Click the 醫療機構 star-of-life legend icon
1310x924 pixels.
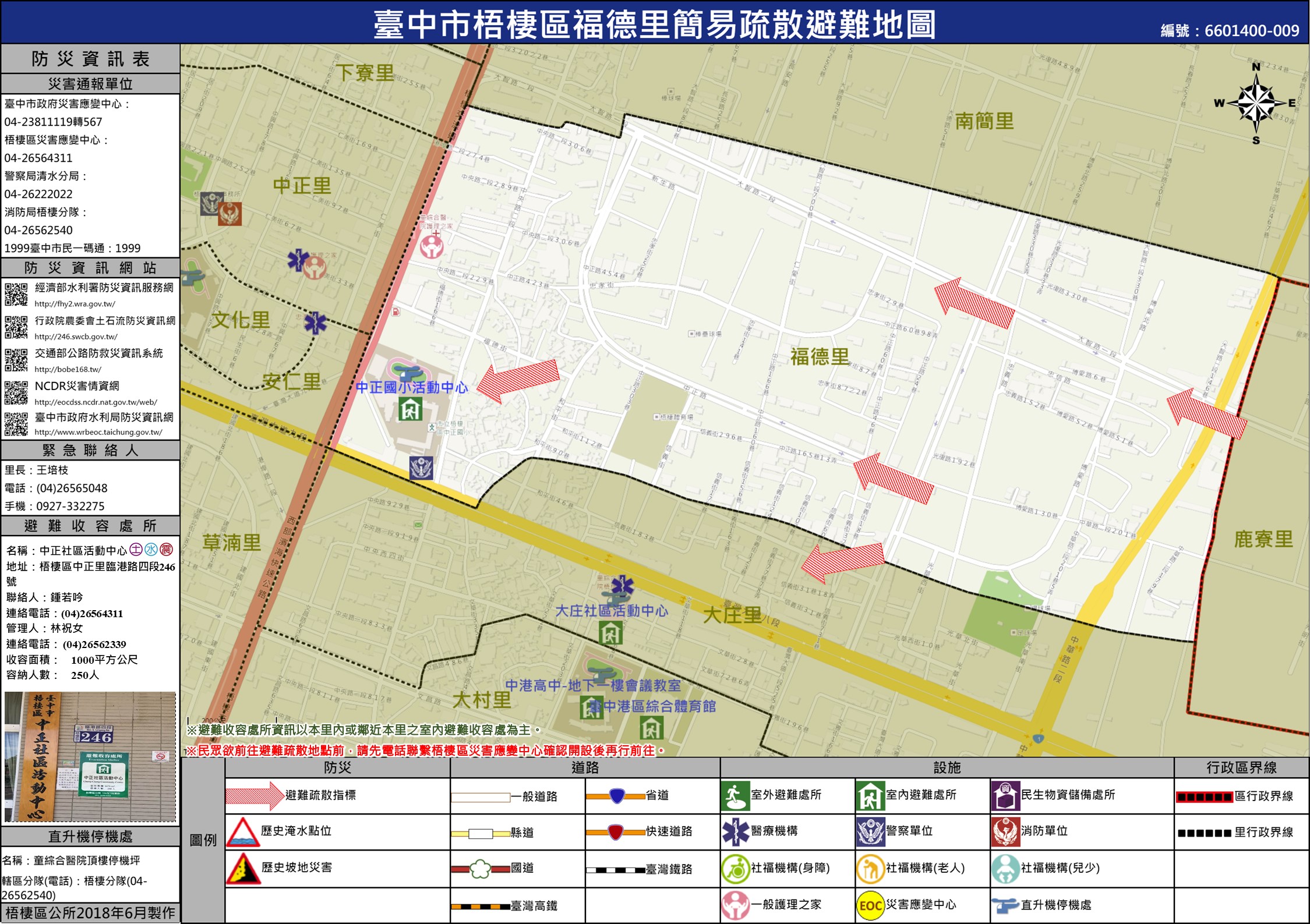pos(735,831)
